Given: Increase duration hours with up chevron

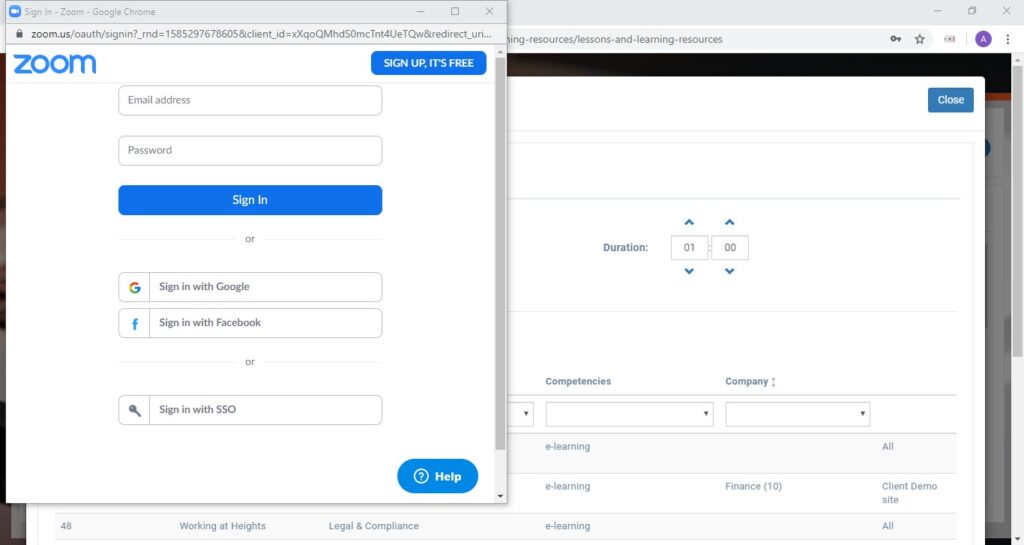Looking at the screenshot, I should [x=689, y=223].
